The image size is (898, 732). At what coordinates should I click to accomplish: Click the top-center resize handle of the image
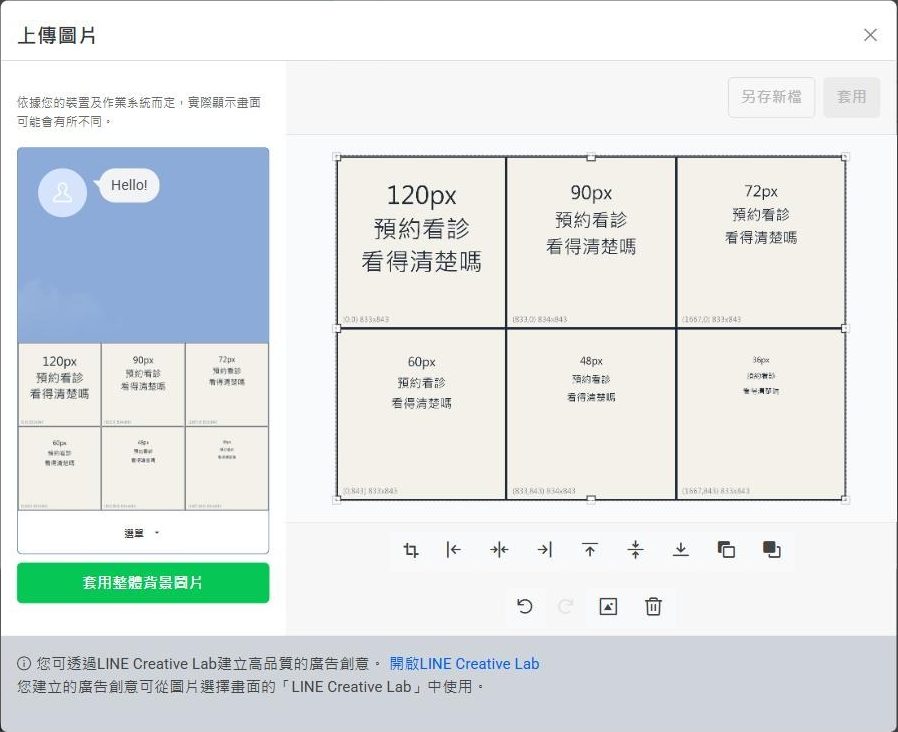(x=591, y=156)
